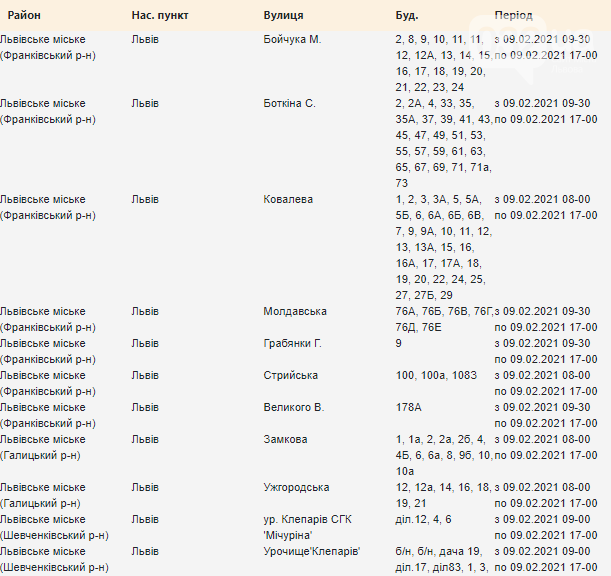Click the Молдавська street name
This screenshot has width=611, height=576.
pyautogui.click(x=295, y=311)
